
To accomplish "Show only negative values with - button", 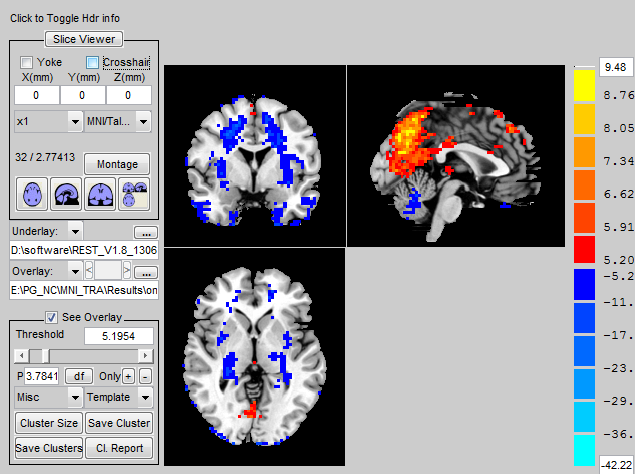I will point(145,376).
